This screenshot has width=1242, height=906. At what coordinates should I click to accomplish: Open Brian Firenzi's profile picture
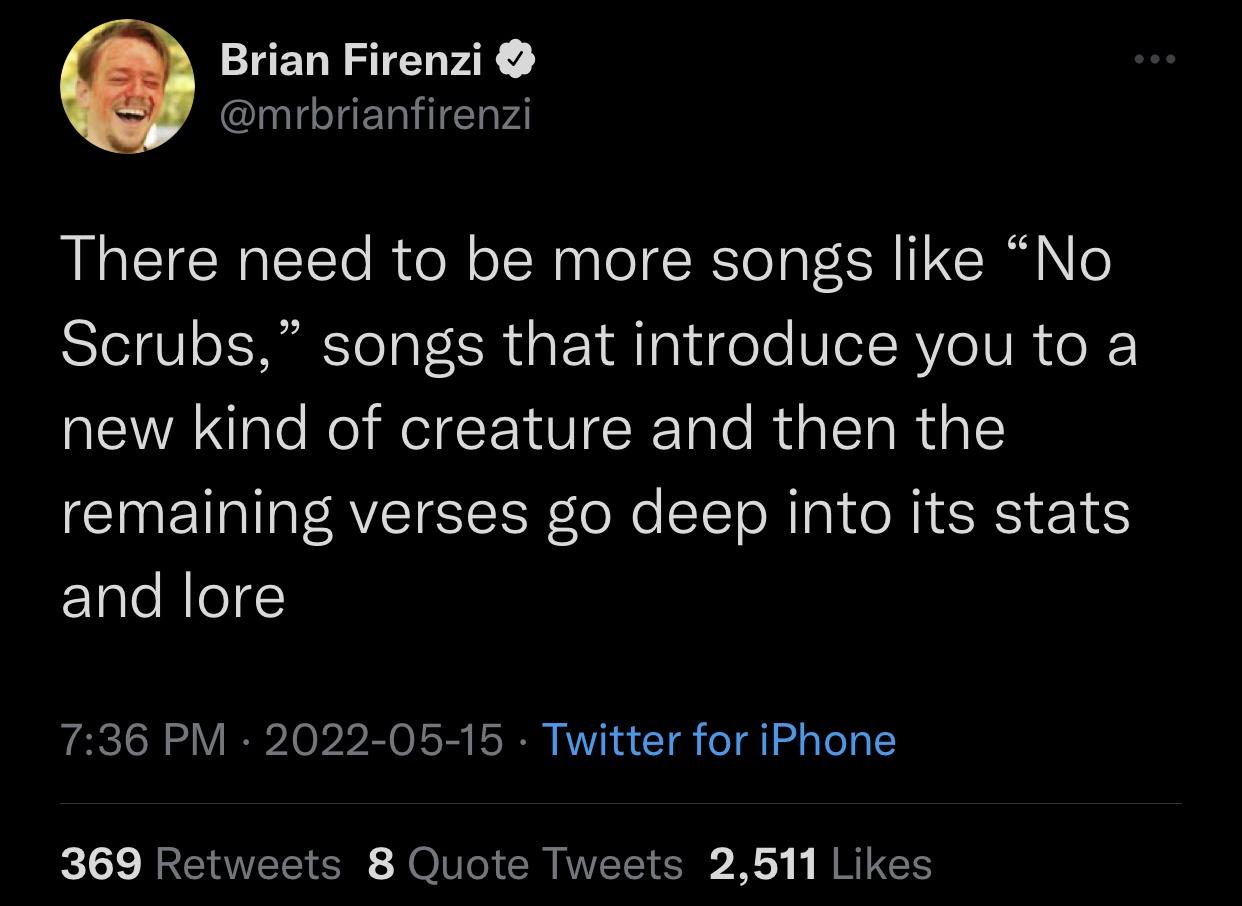click(x=127, y=87)
